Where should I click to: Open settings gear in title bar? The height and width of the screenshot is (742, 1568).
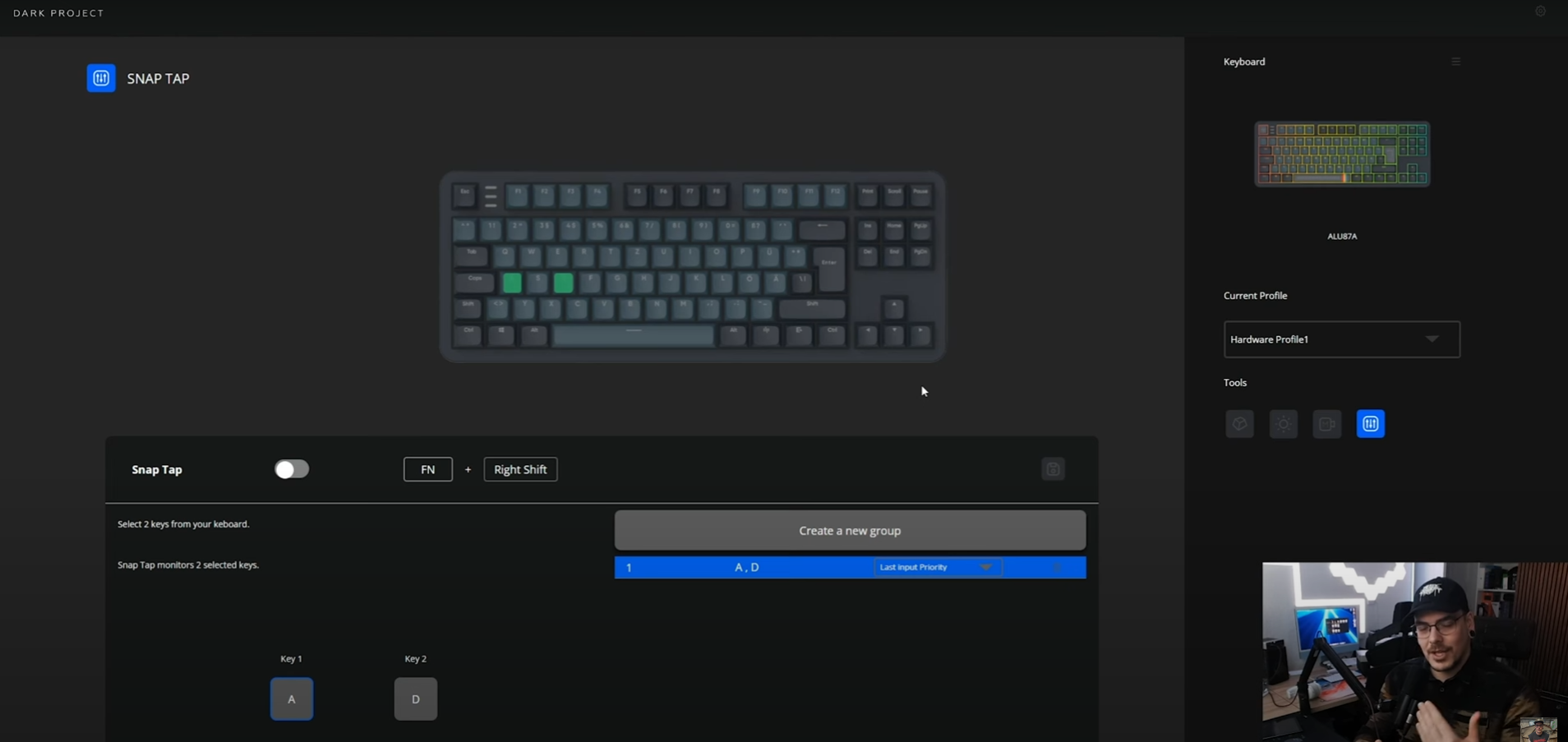click(x=1540, y=12)
